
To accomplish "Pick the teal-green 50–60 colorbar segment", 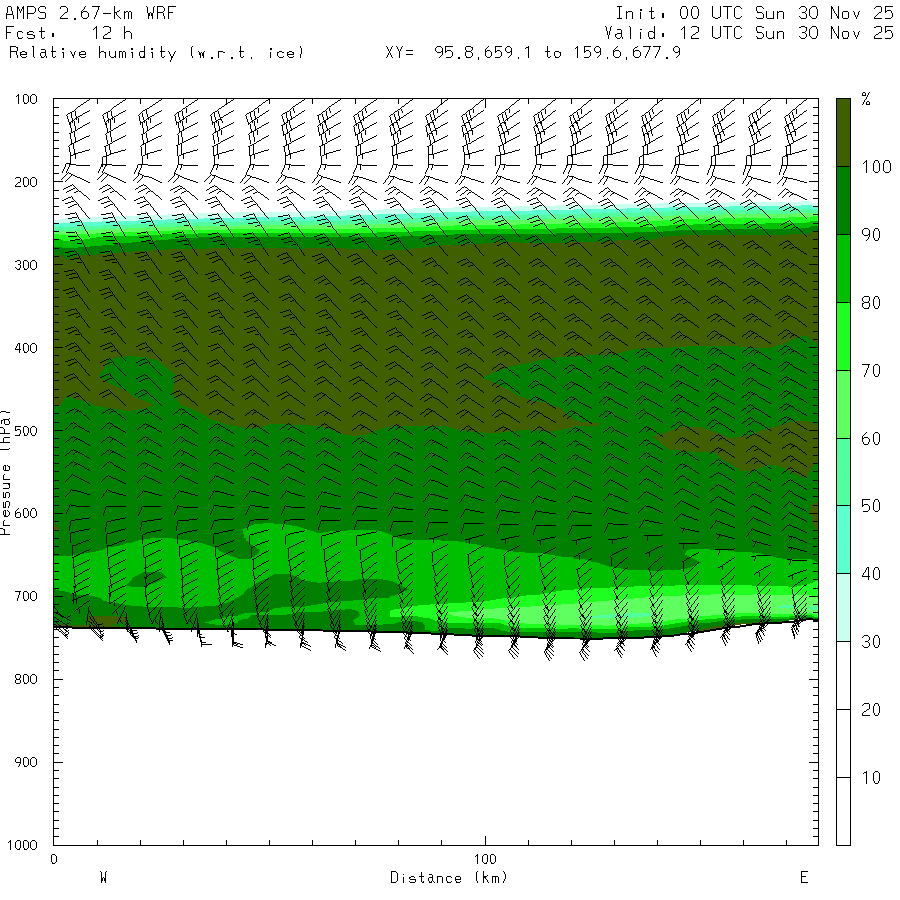I will pos(843,472).
